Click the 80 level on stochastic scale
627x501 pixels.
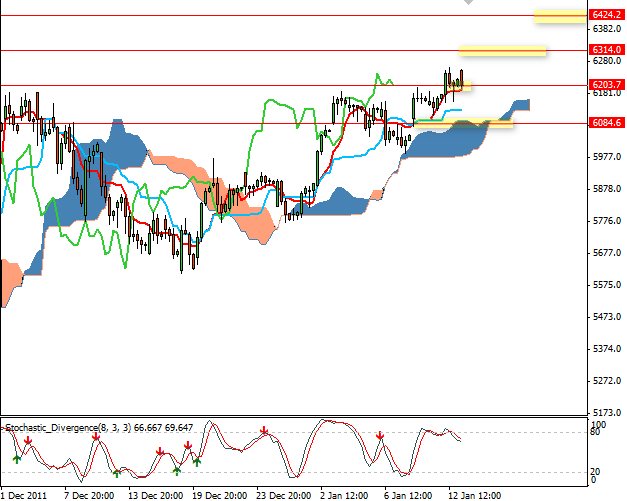point(594,433)
